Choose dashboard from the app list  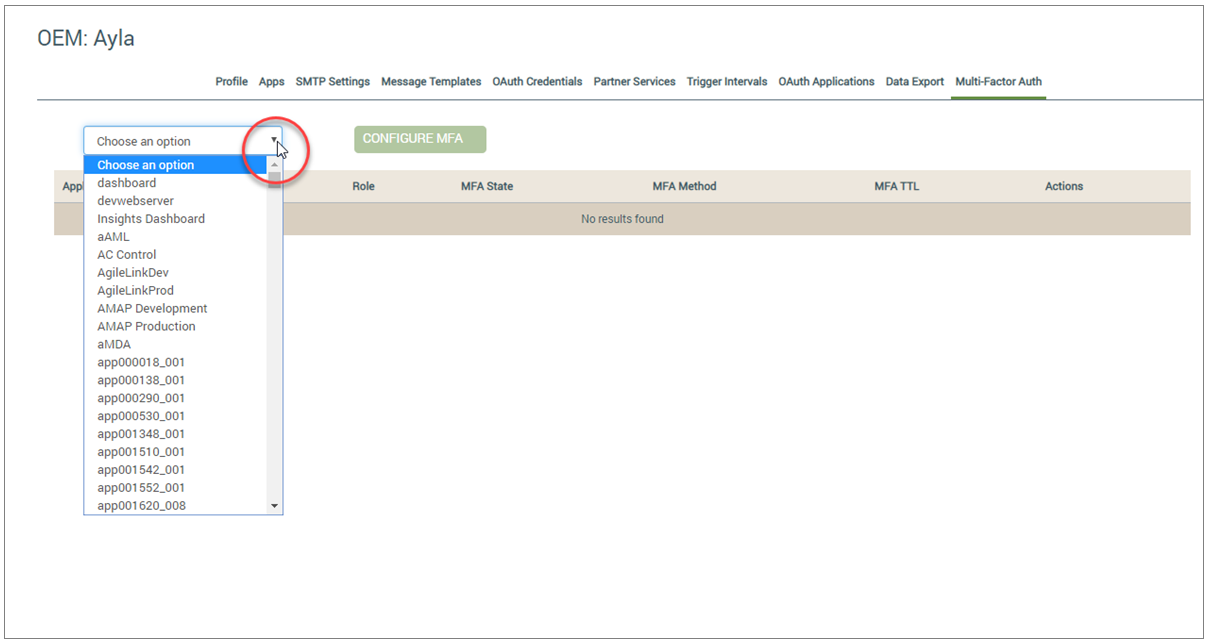(x=175, y=183)
